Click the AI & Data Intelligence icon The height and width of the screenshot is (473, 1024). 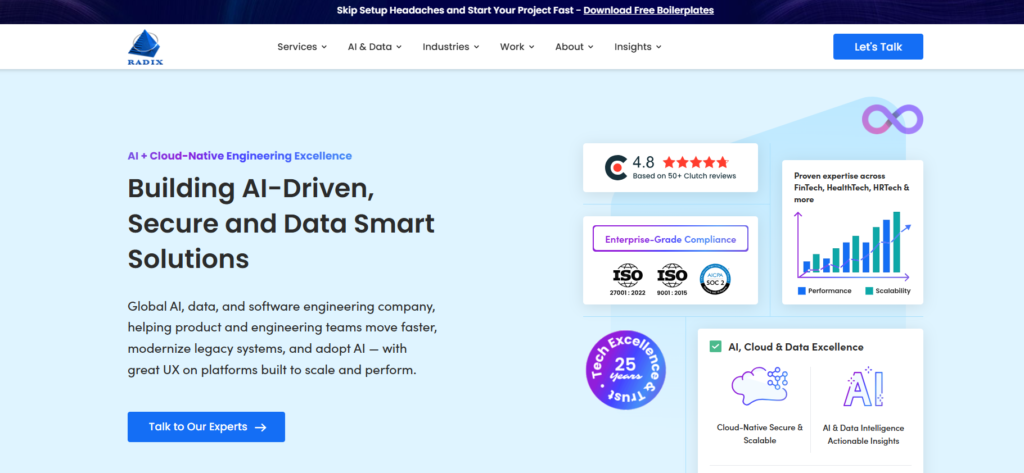863,386
